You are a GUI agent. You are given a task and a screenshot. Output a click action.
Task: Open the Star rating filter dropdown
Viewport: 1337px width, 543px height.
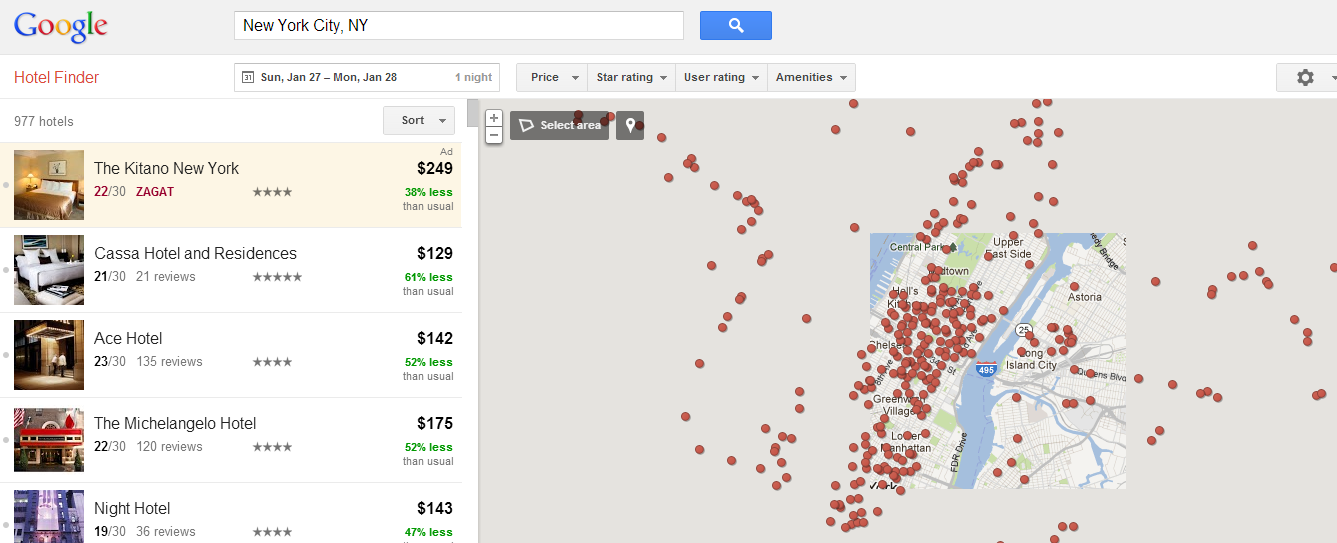click(x=632, y=77)
